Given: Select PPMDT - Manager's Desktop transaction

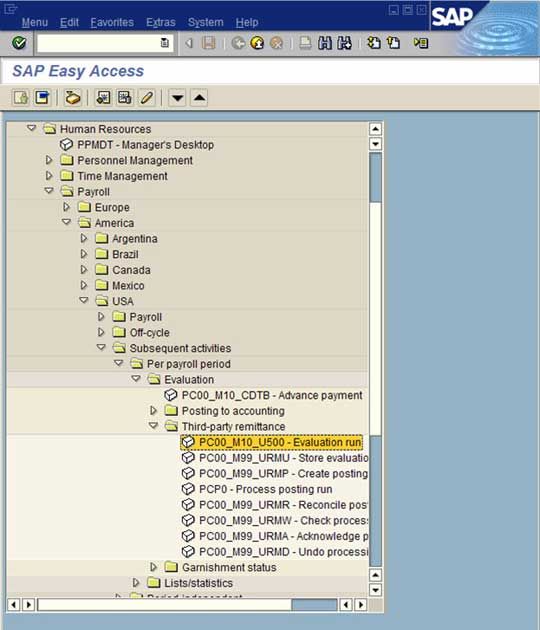Looking at the screenshot, I should (137, 145).
